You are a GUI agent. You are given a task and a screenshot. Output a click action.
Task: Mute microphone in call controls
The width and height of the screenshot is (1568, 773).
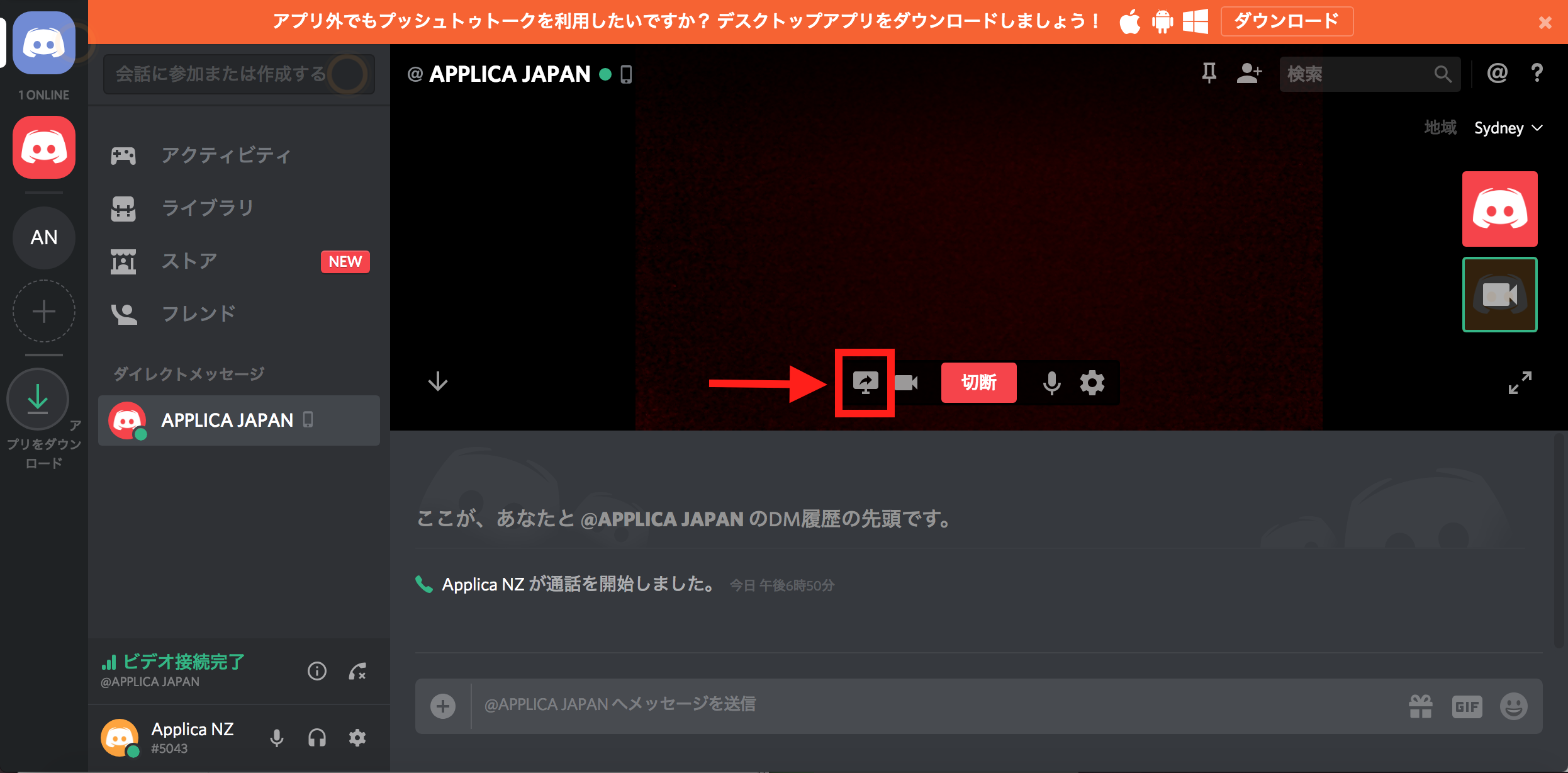(x=1051, y=383)
